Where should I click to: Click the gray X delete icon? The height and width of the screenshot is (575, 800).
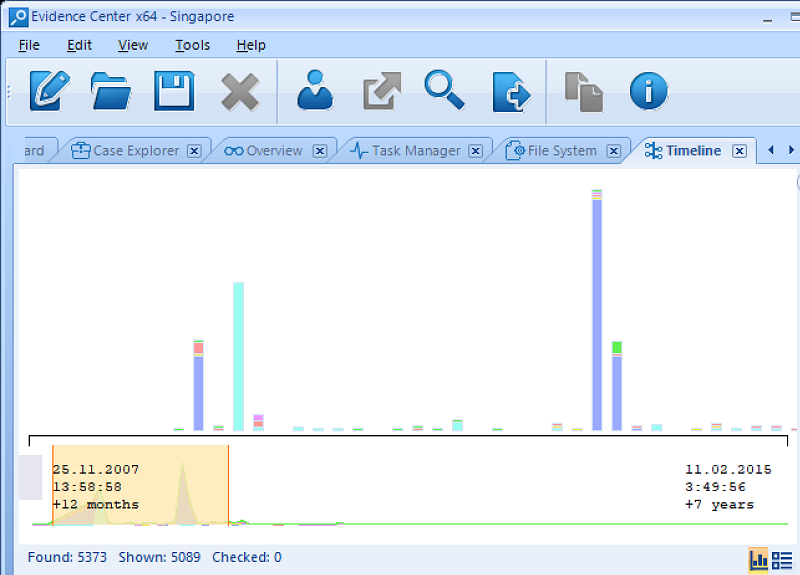point(240,92)
